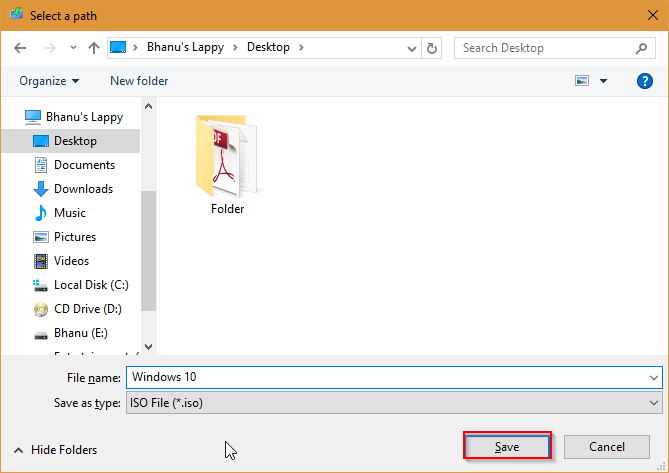Click navigation pane scroll down arrow

pos(148,347)
